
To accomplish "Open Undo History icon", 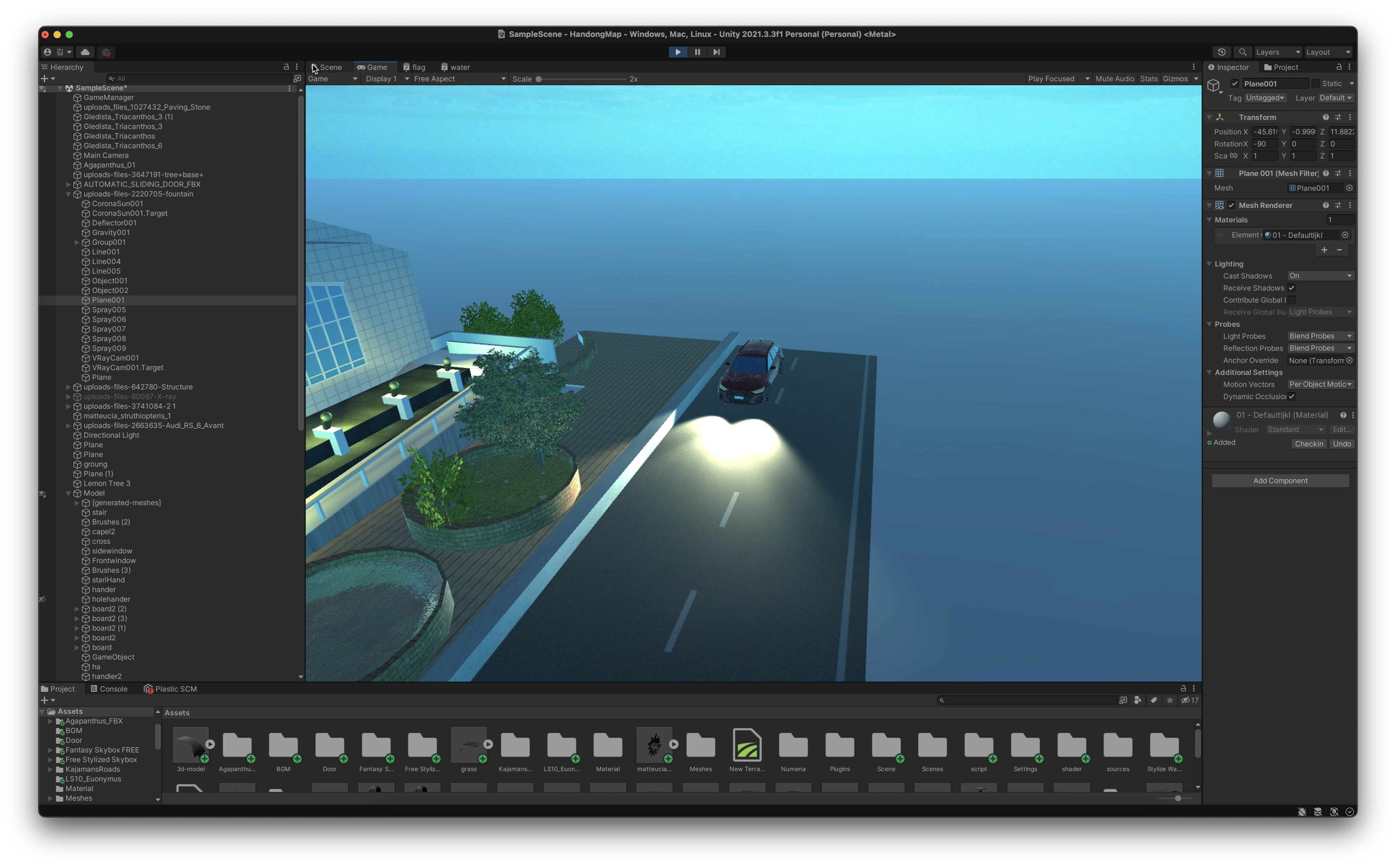I will coord(1222,52).
